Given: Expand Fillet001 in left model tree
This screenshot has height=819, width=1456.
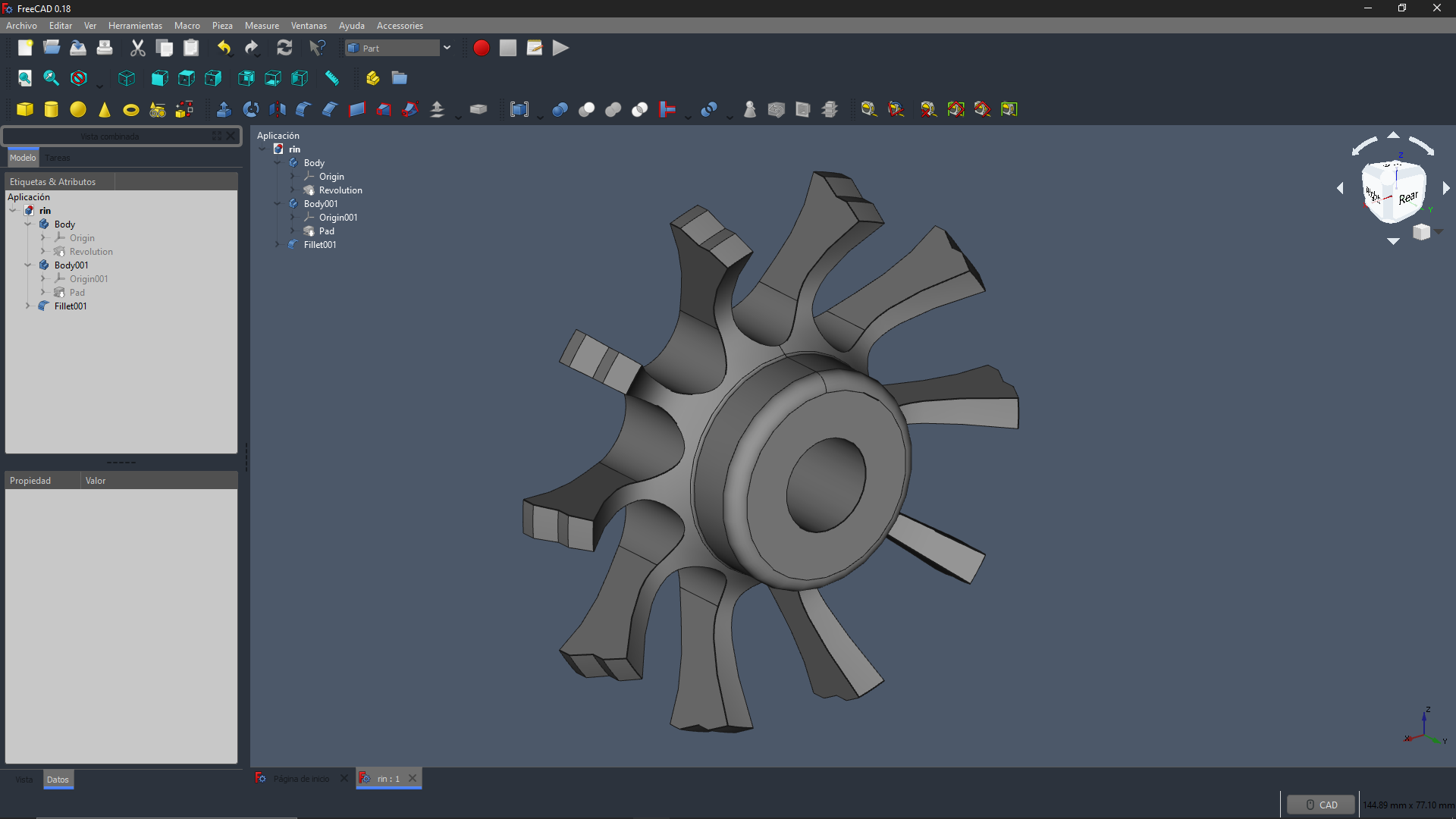Looking at the screenshot, I should [x=28, y=306].
